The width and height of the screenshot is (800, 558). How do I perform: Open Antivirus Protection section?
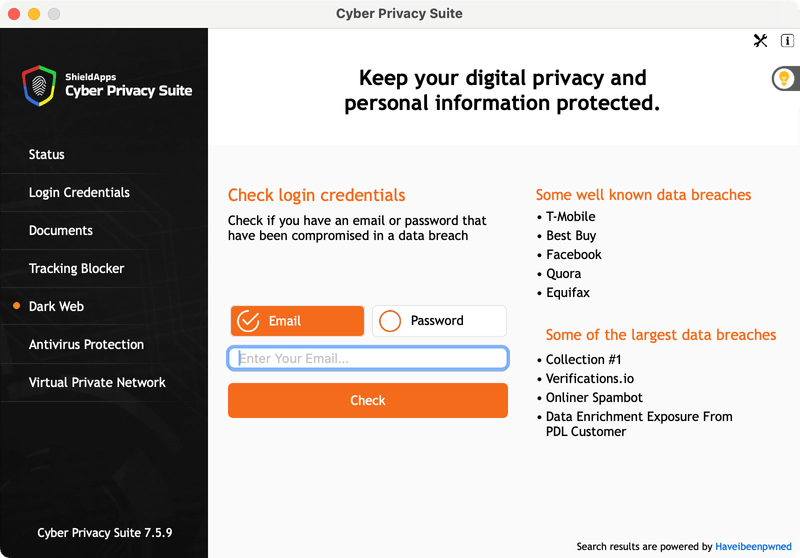pos(87,345)
